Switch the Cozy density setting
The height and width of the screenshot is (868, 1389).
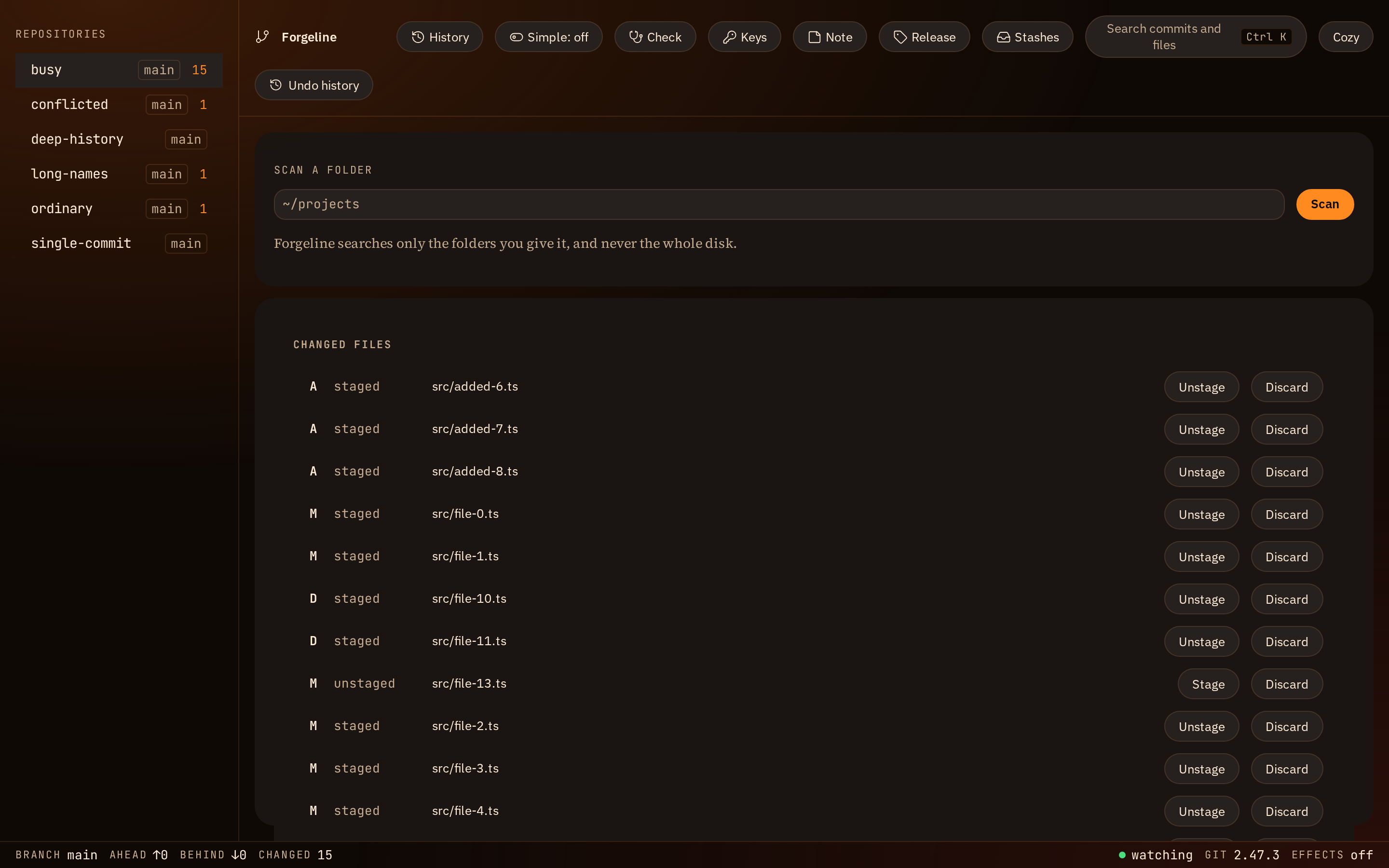coord(1346,37)
